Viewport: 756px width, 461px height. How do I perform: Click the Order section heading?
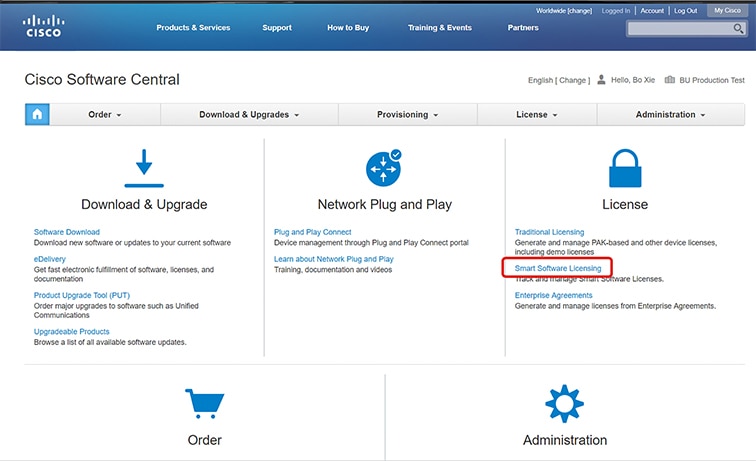point(204,440)
